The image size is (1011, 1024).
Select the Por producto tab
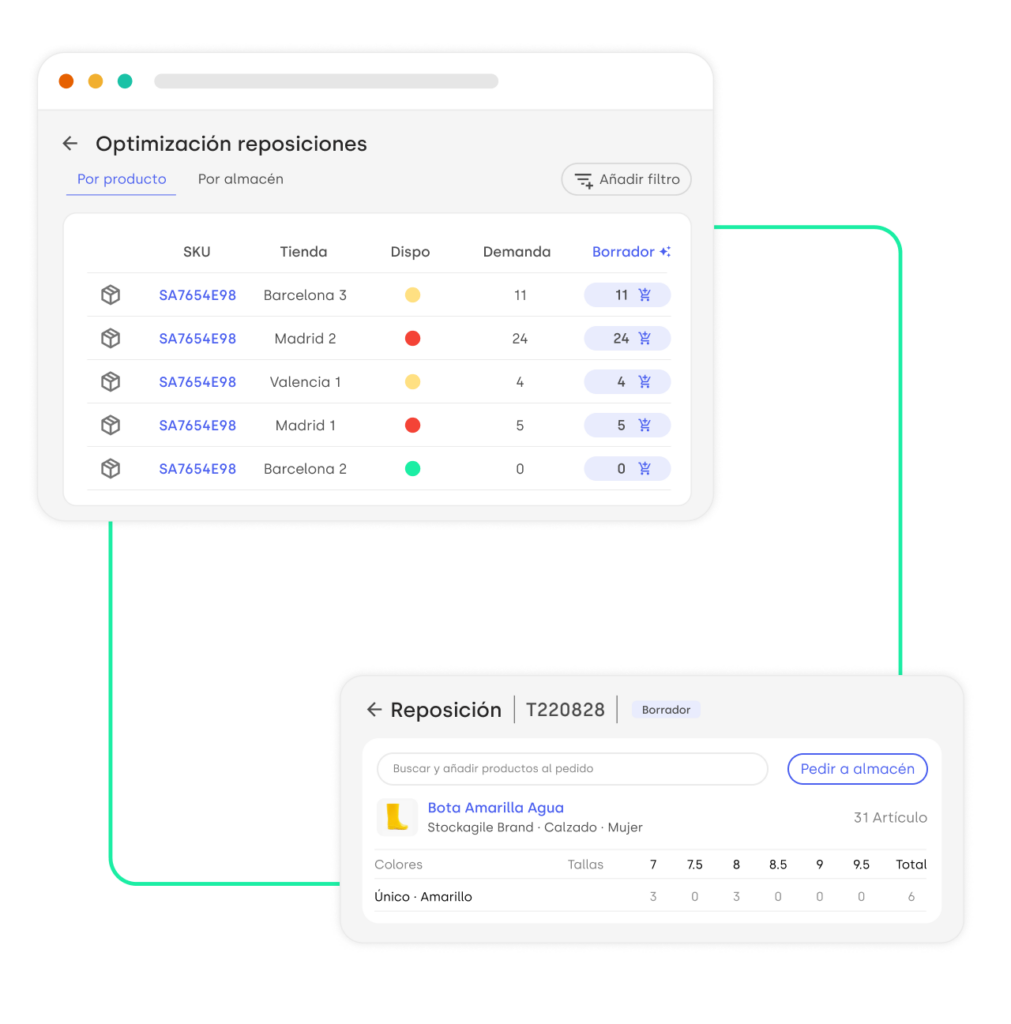click(121, 179)
